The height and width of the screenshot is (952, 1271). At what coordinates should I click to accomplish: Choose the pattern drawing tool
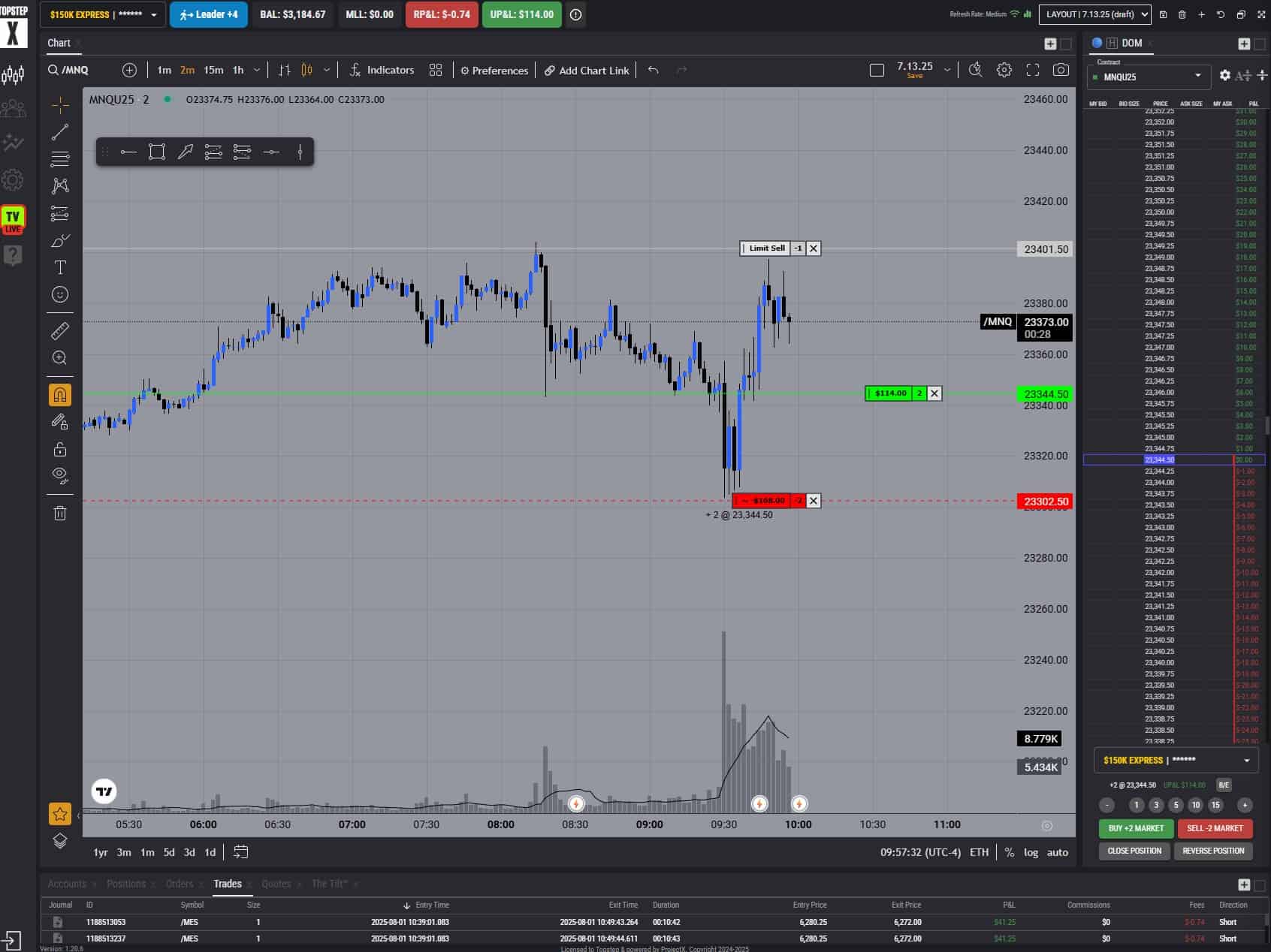pos(60,186)
